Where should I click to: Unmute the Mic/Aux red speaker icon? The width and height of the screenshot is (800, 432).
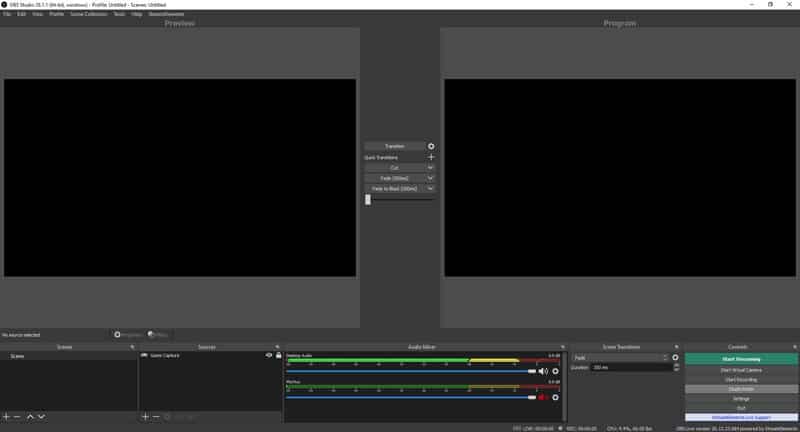tap(543, 397)
